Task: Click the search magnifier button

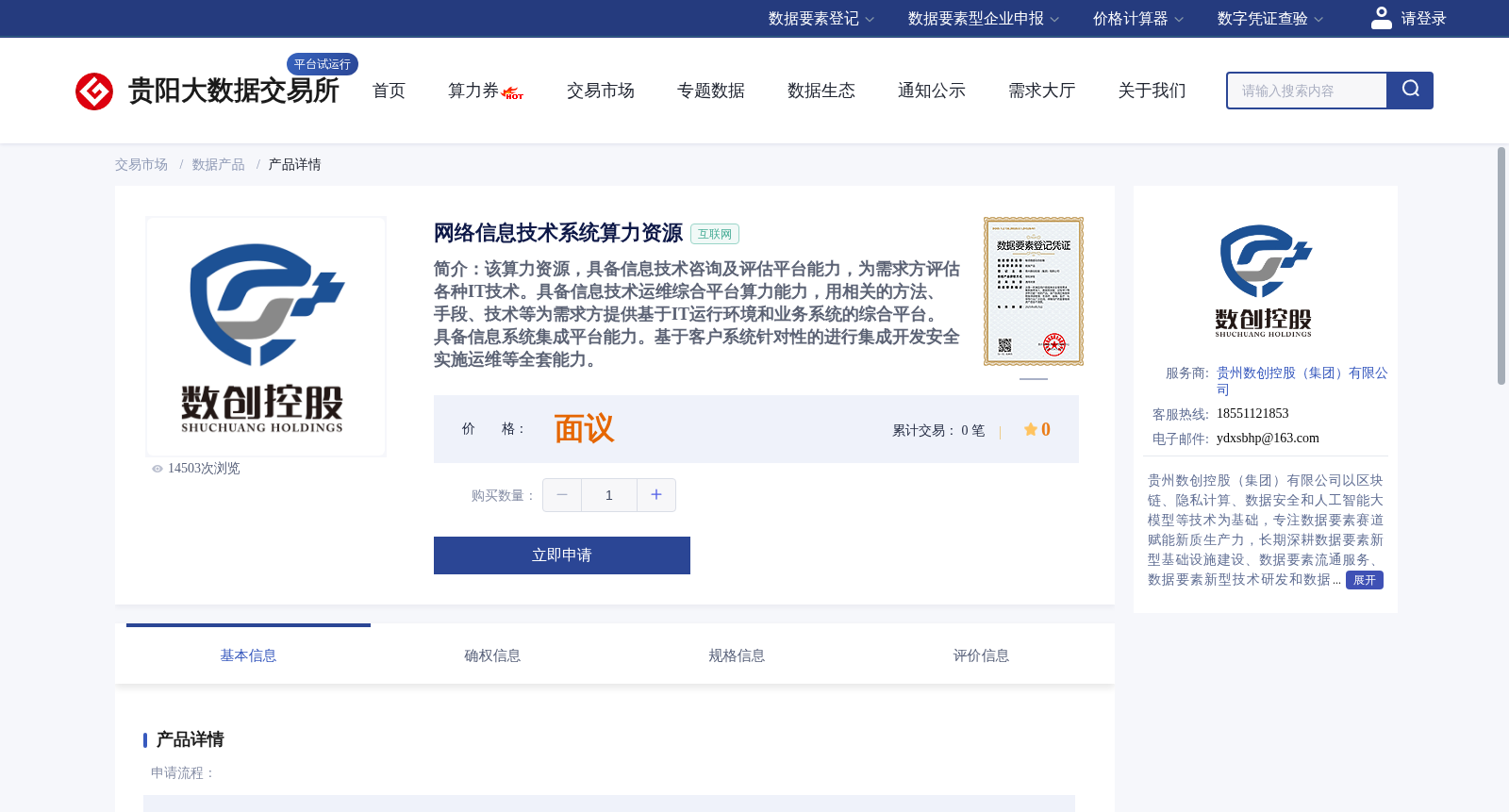Action: click(1410, 91)
